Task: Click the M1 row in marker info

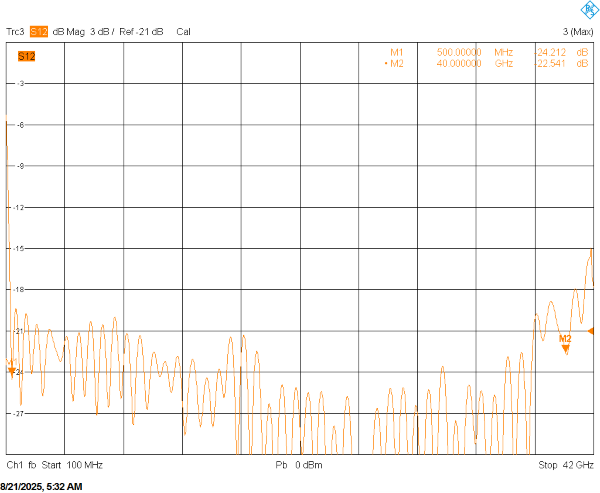Action: click(396, 51)
